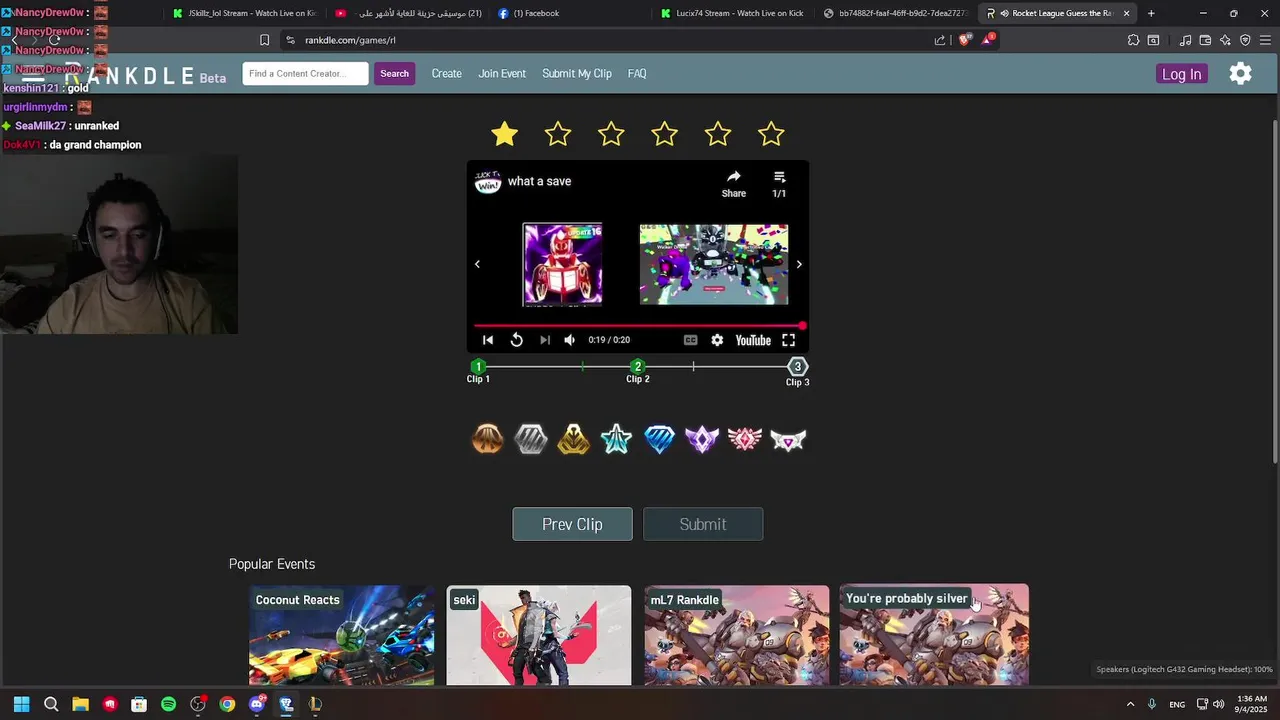The image size is (1280, 720).
Task: Open the mL7 Rankdle event card
Action: click(x=737, y=635)
